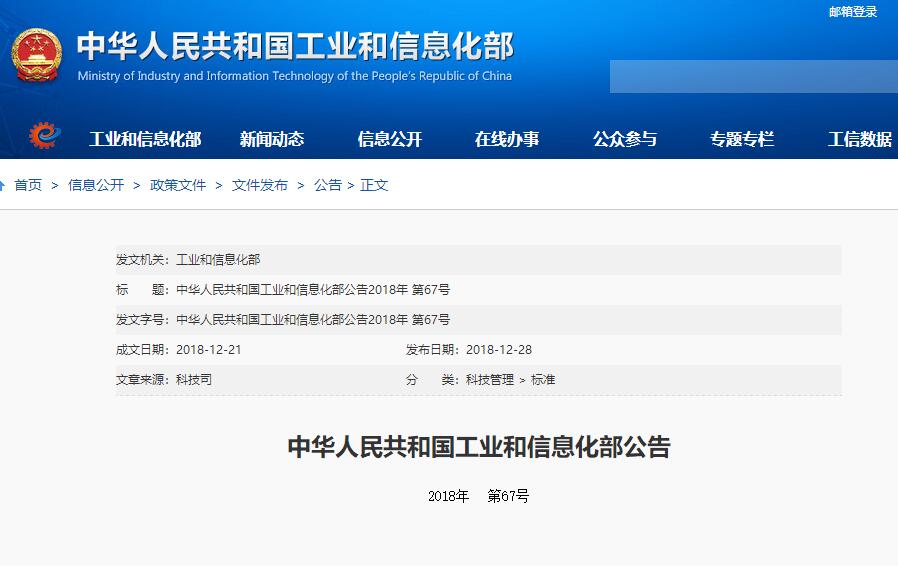Open the 邮箱登录 mailbox login link
The height and width of the screenshot is (566, 898).
point(853,11)
